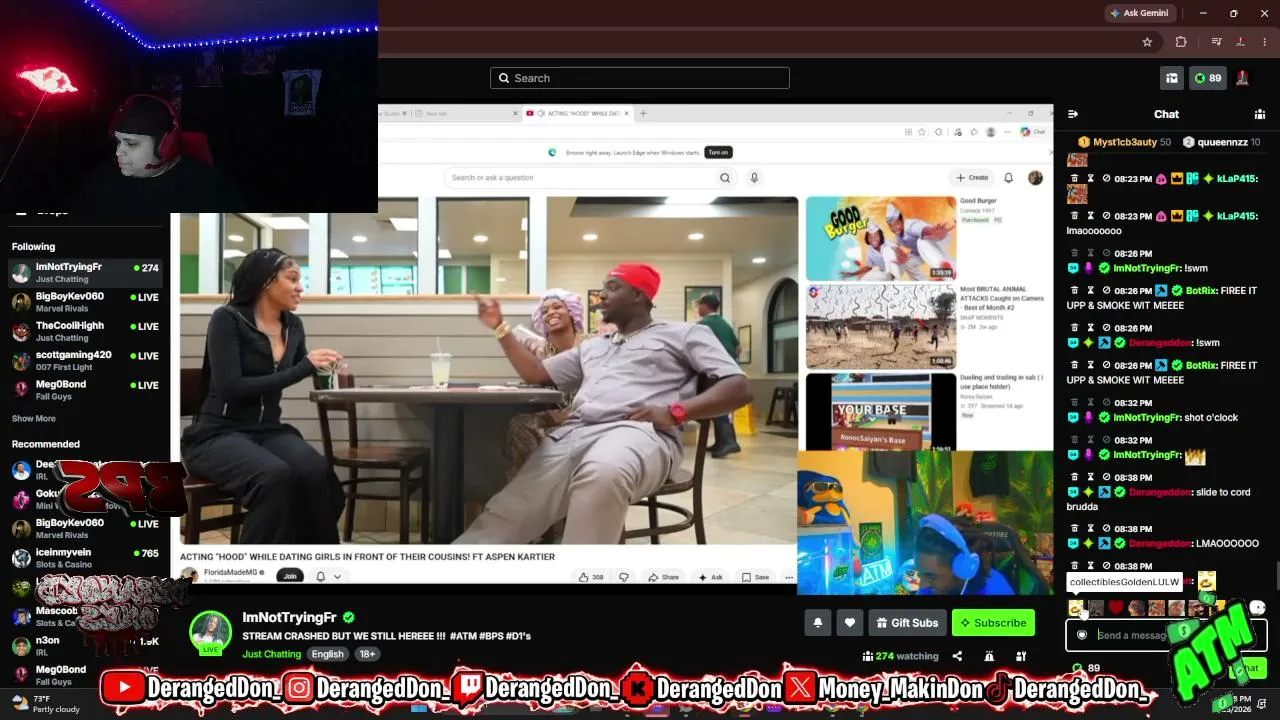Open iceinmyvein in the Recommended list
1280x720 pixels.
[86, 558]
